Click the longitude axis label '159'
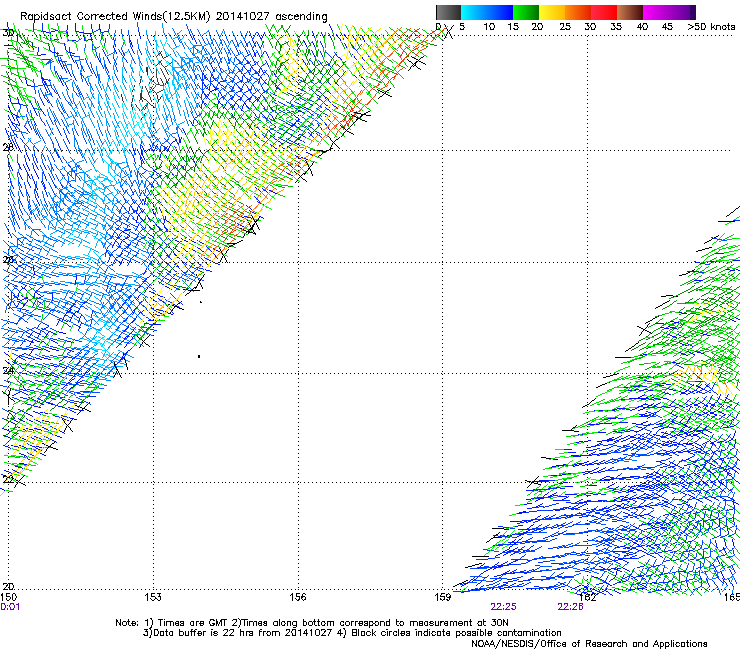Screen dimensions: 740x650 point(443,597)
